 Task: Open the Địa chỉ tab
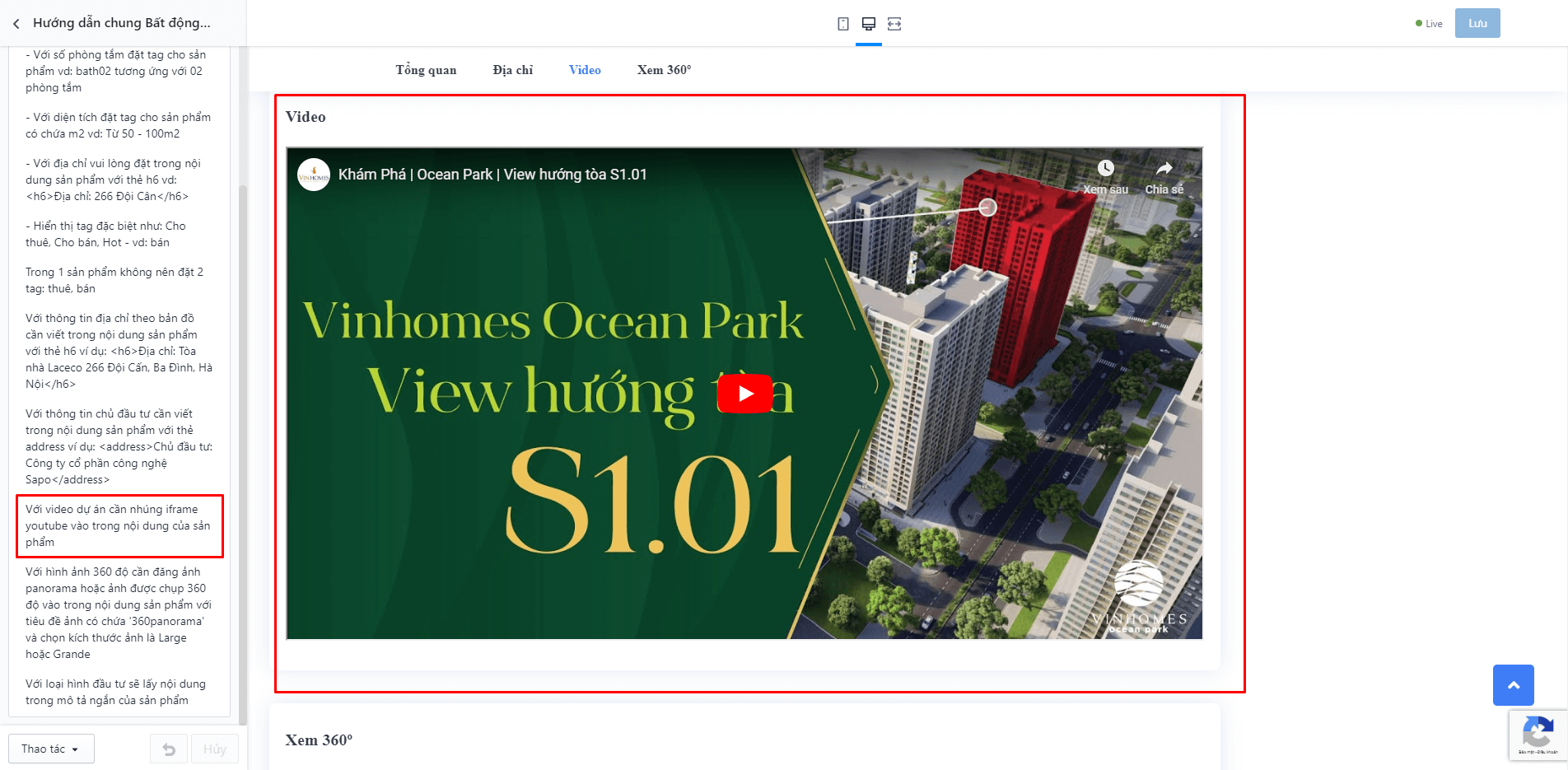513,70
